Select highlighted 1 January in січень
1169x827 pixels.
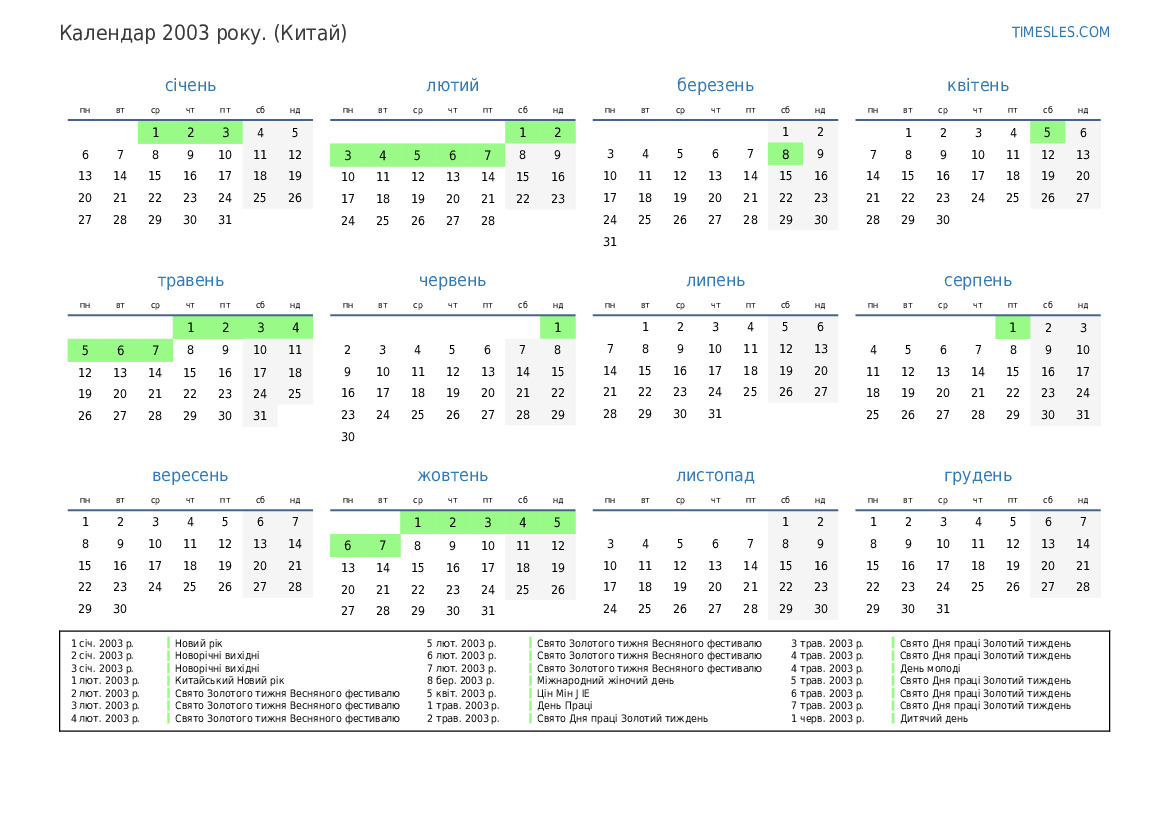click(x=155, y=133)
